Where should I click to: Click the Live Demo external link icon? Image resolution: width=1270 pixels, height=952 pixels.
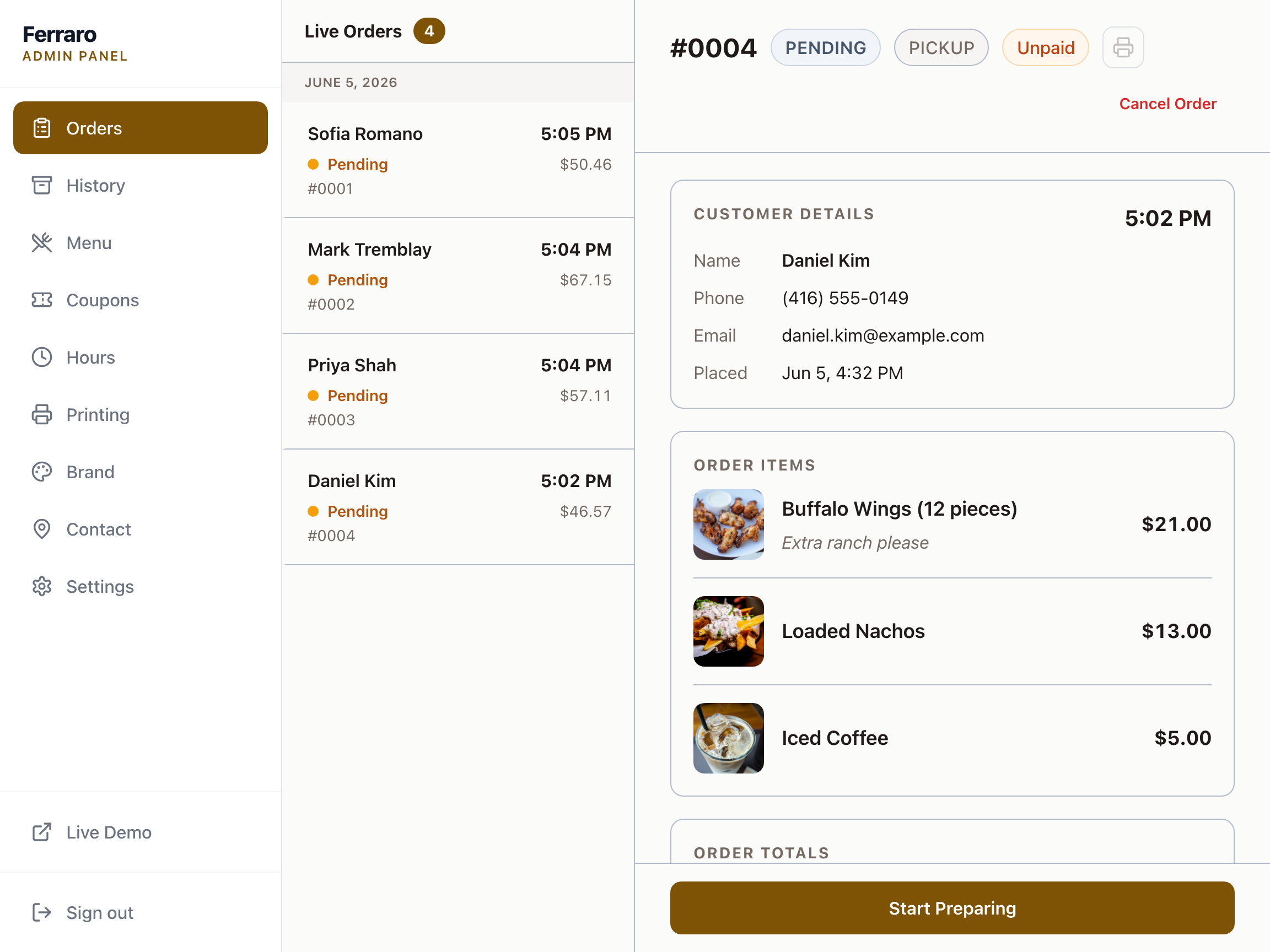click(42, 832)
